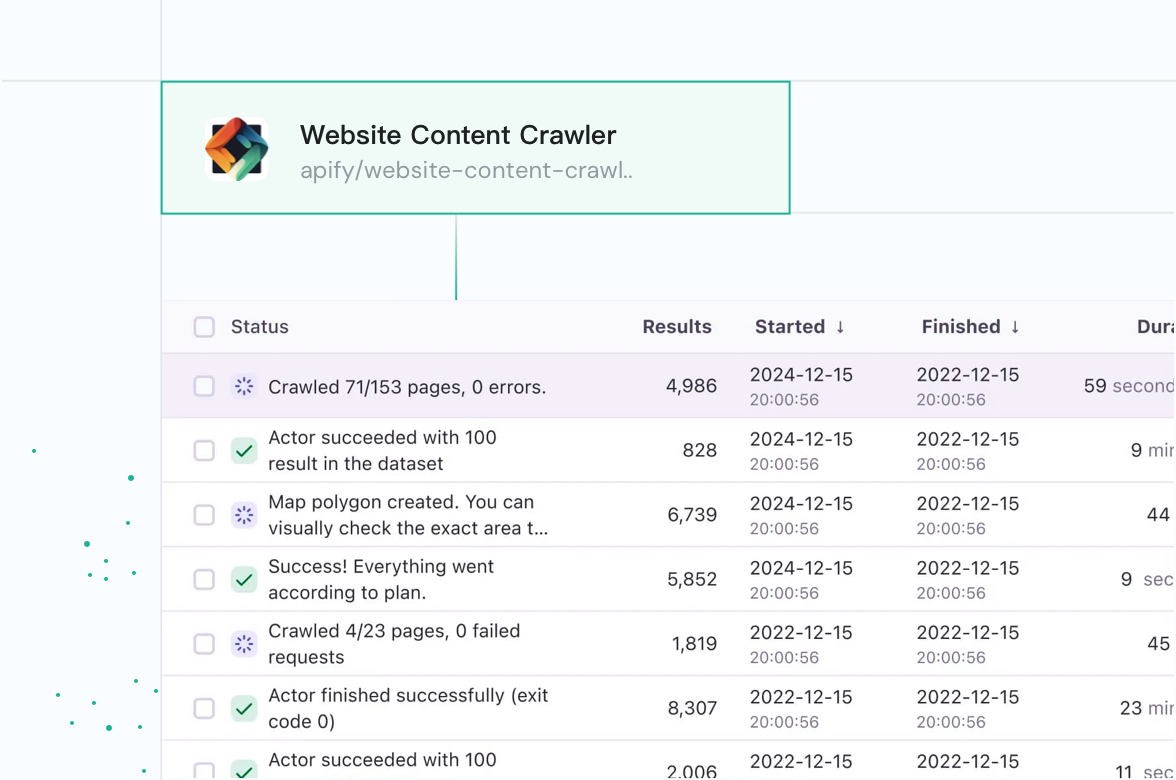The width and height of the screenshot is (1176, 780).
Task: Check the checkbox for the "Crawled 71/153 pages" run
Action: click(204, 386)
